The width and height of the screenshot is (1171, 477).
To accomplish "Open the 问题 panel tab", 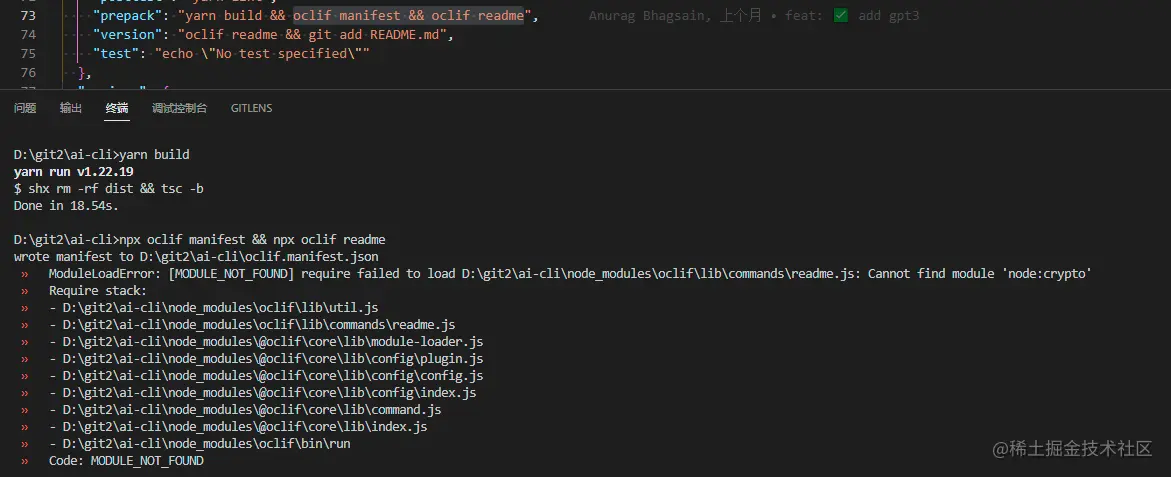I will (x=25, y=108).
